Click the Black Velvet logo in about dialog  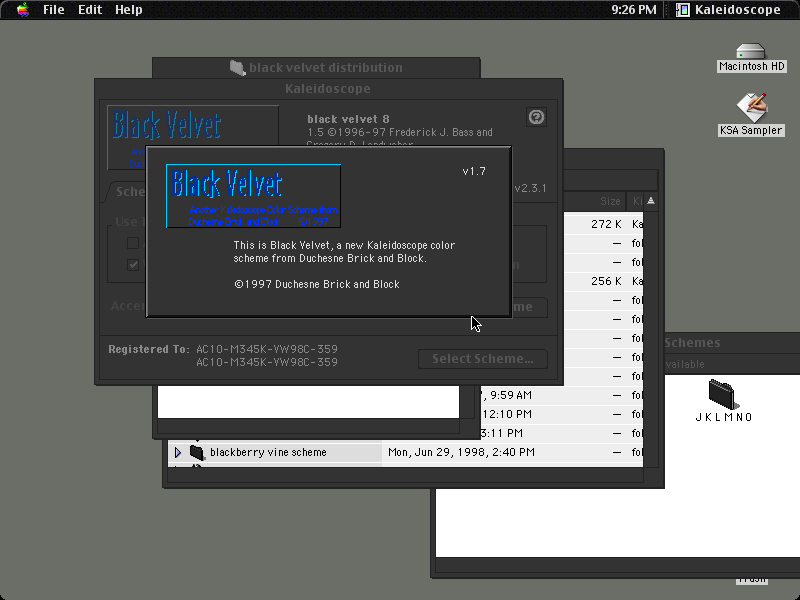(254, 196)
